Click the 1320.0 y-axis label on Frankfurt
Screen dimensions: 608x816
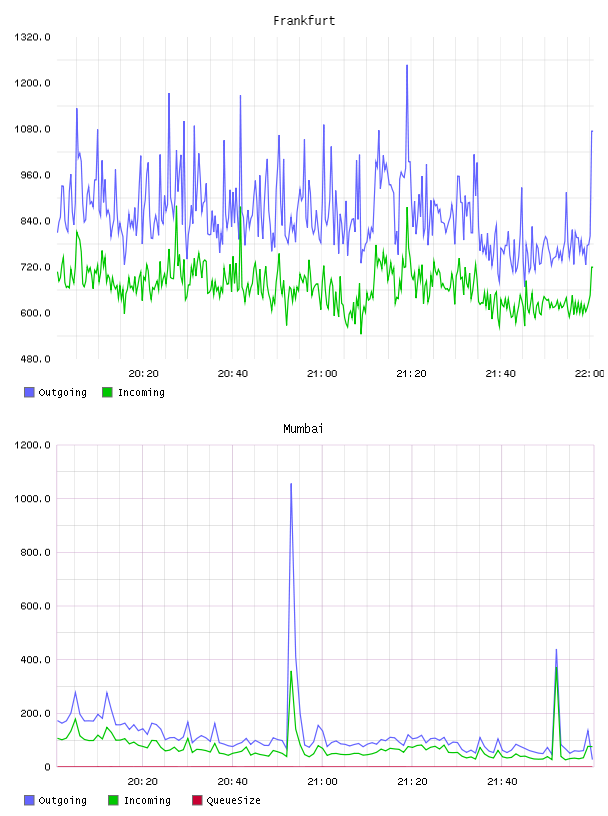pos(32,37)
